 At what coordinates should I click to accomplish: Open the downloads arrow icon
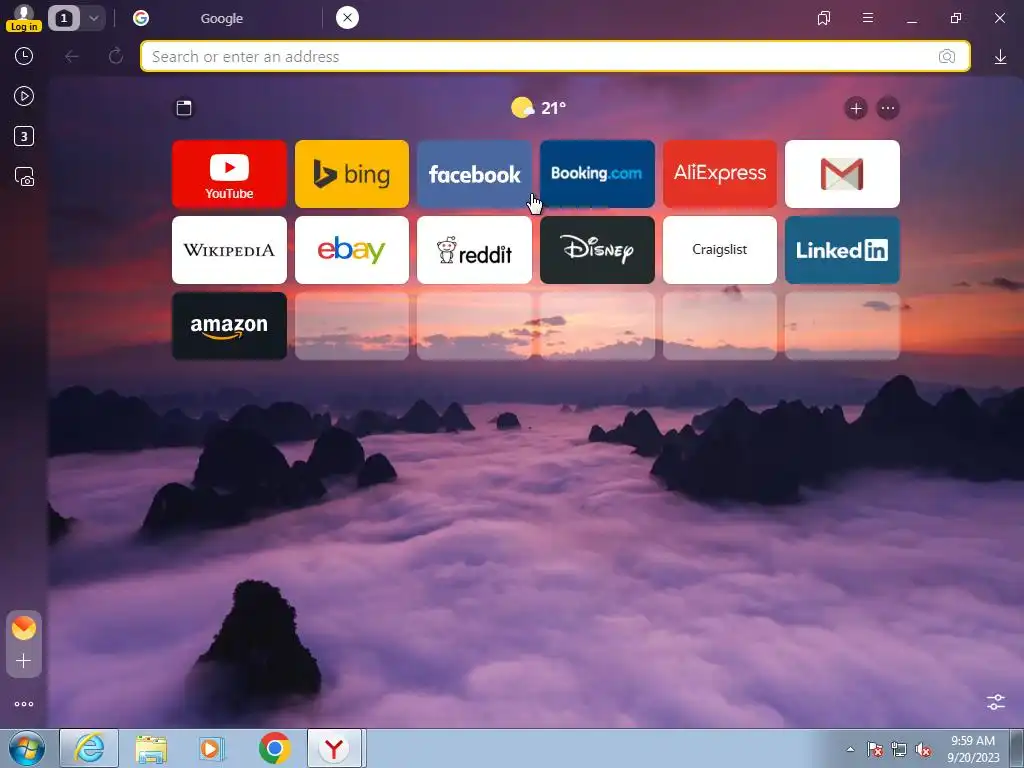click(1000, 57)
